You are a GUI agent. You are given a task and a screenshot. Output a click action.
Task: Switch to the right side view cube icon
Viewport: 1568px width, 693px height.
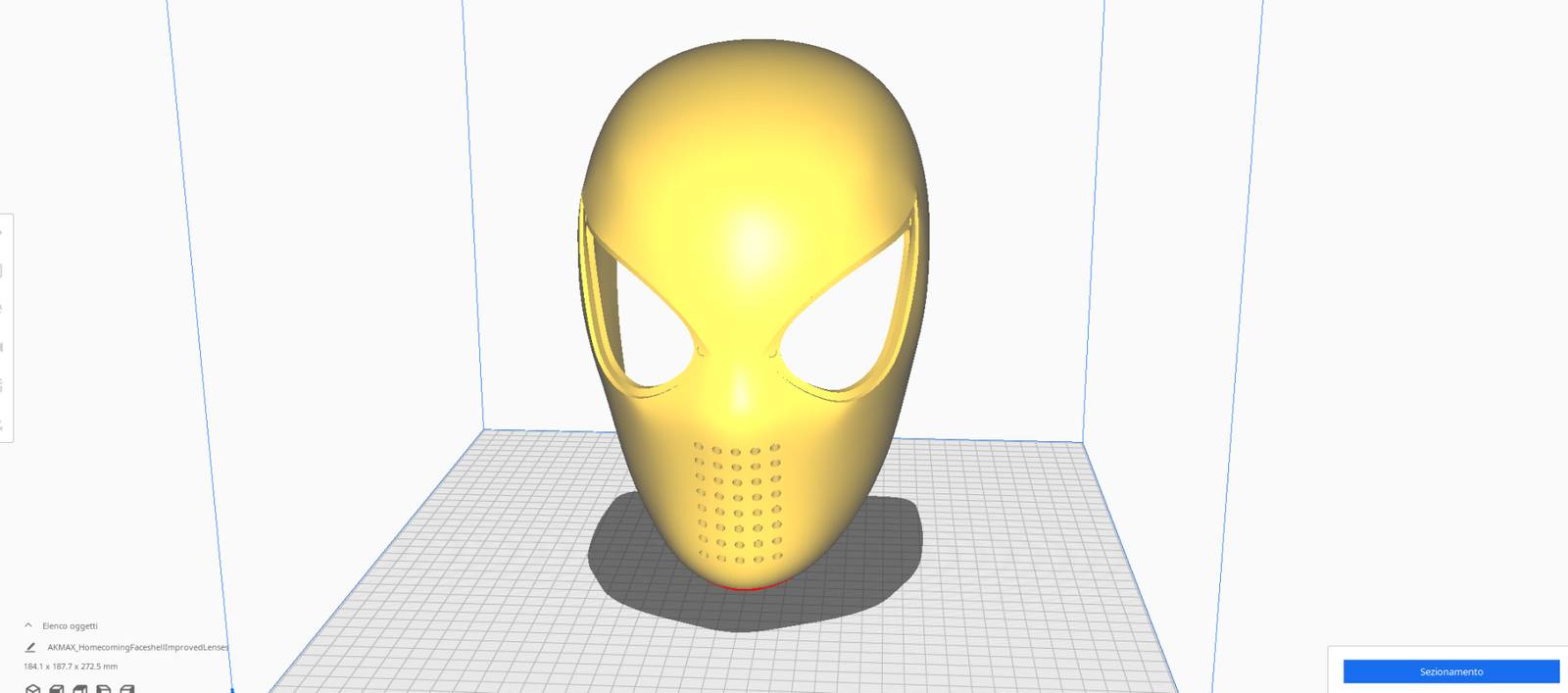click(127, 688)
